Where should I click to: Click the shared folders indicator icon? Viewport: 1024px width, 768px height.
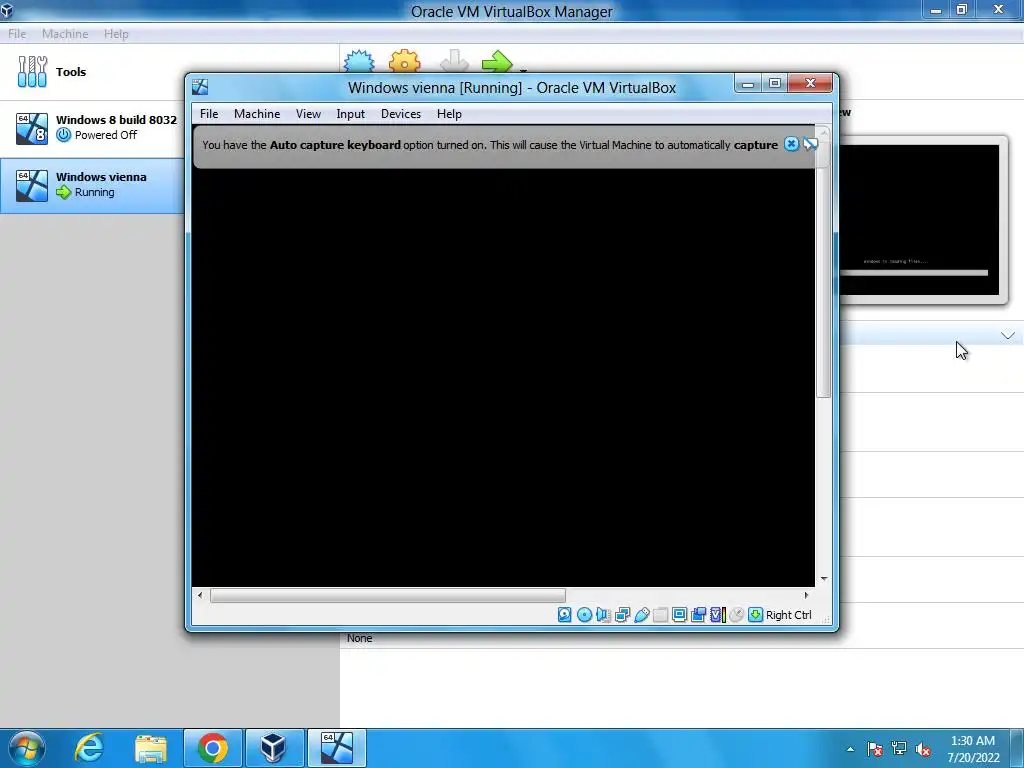pyautogui.click(x=660, y=615)
